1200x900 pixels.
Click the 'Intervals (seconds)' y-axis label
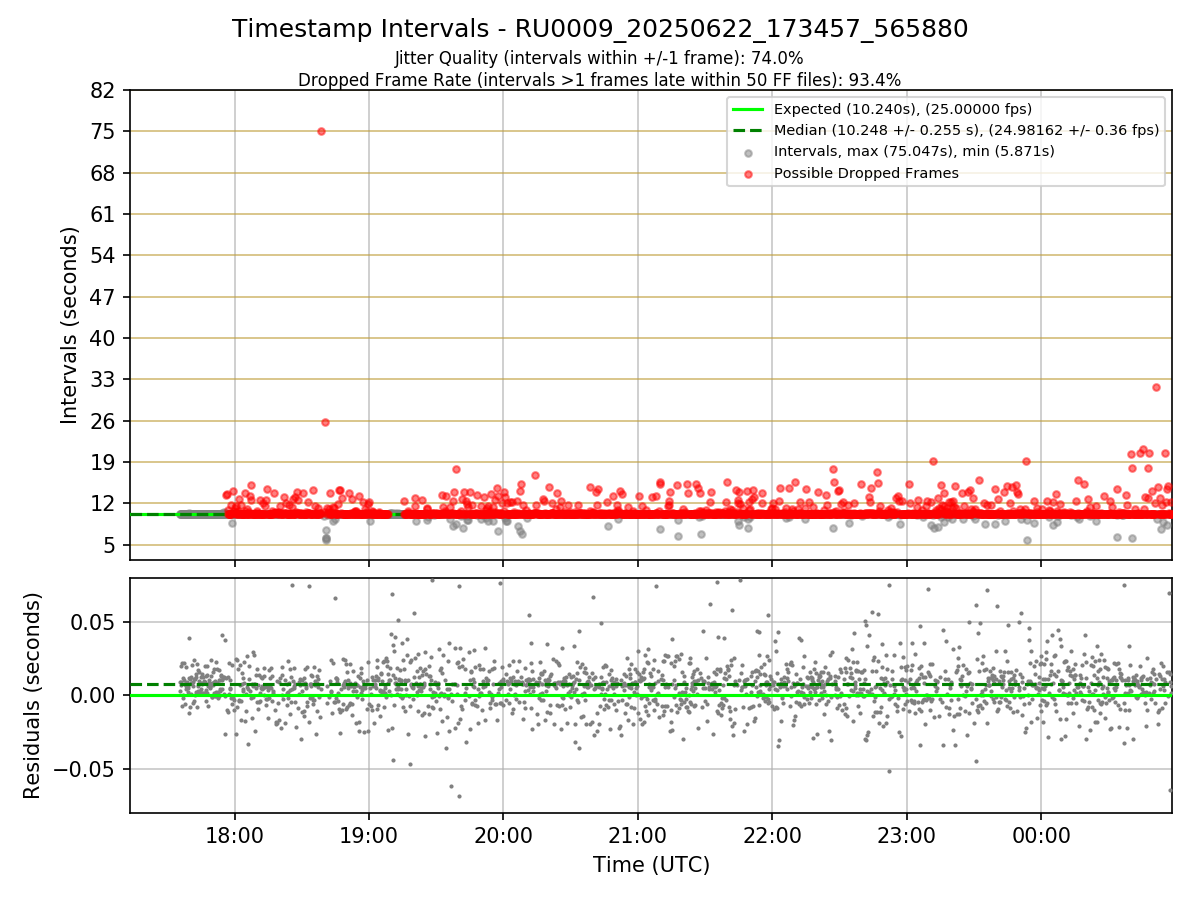pos(69,325)
